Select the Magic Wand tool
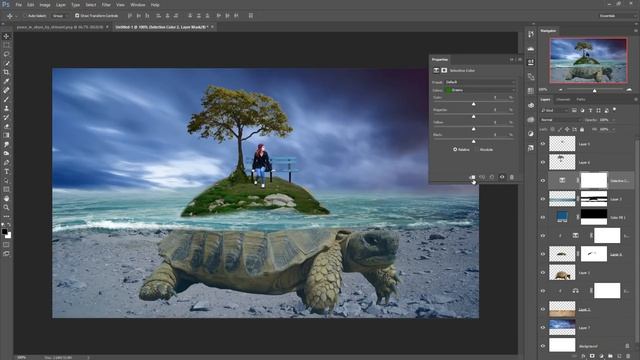The width and height of the screenshot is (640, 360). (6, 63)
